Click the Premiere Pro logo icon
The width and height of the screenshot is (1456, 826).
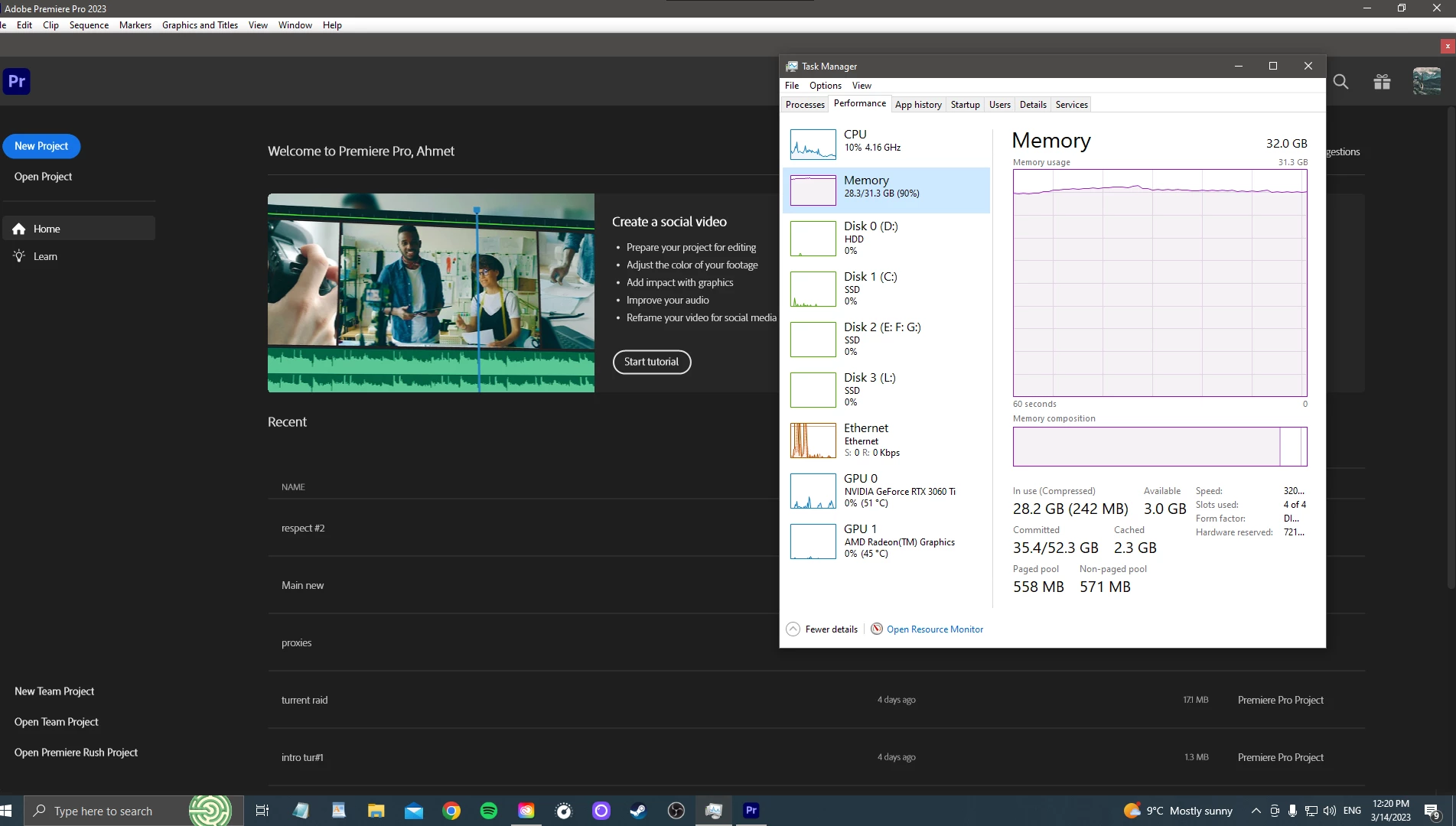(17, 81)
